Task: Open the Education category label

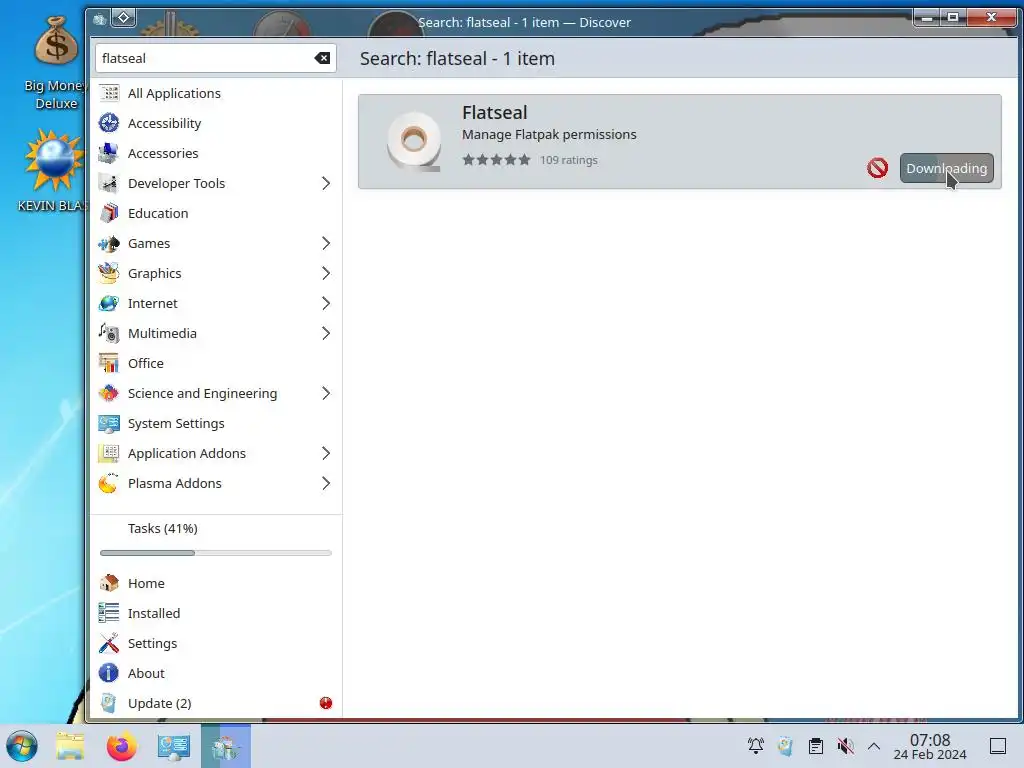Action: (158, 214)
